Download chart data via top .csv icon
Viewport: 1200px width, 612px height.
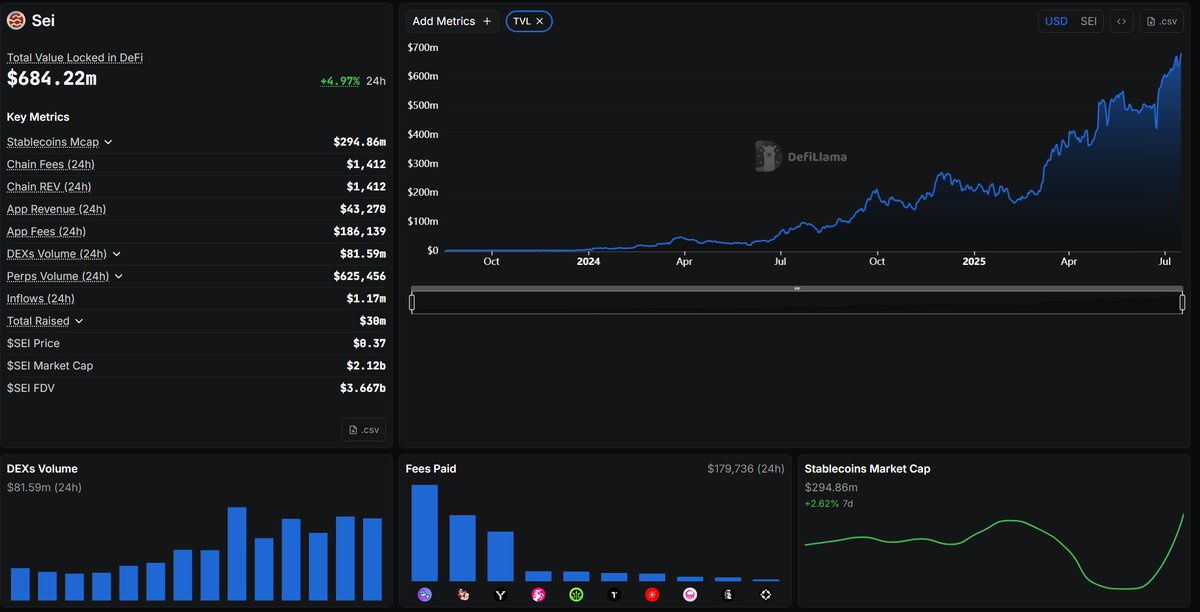1163,21
